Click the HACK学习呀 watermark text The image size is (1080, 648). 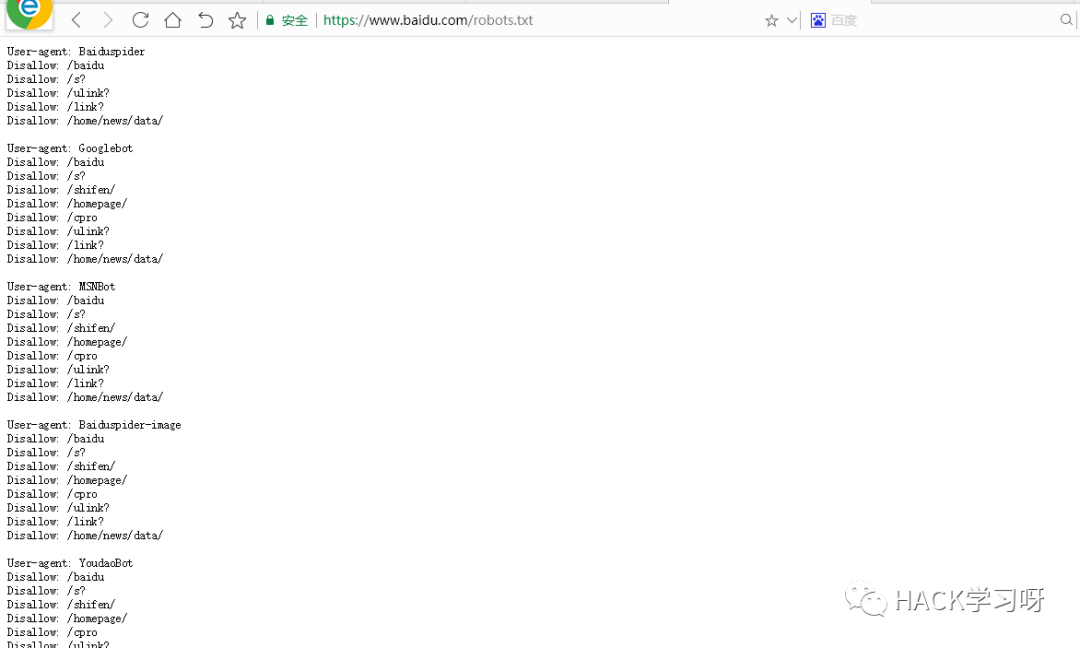click(x=969, y=600)
